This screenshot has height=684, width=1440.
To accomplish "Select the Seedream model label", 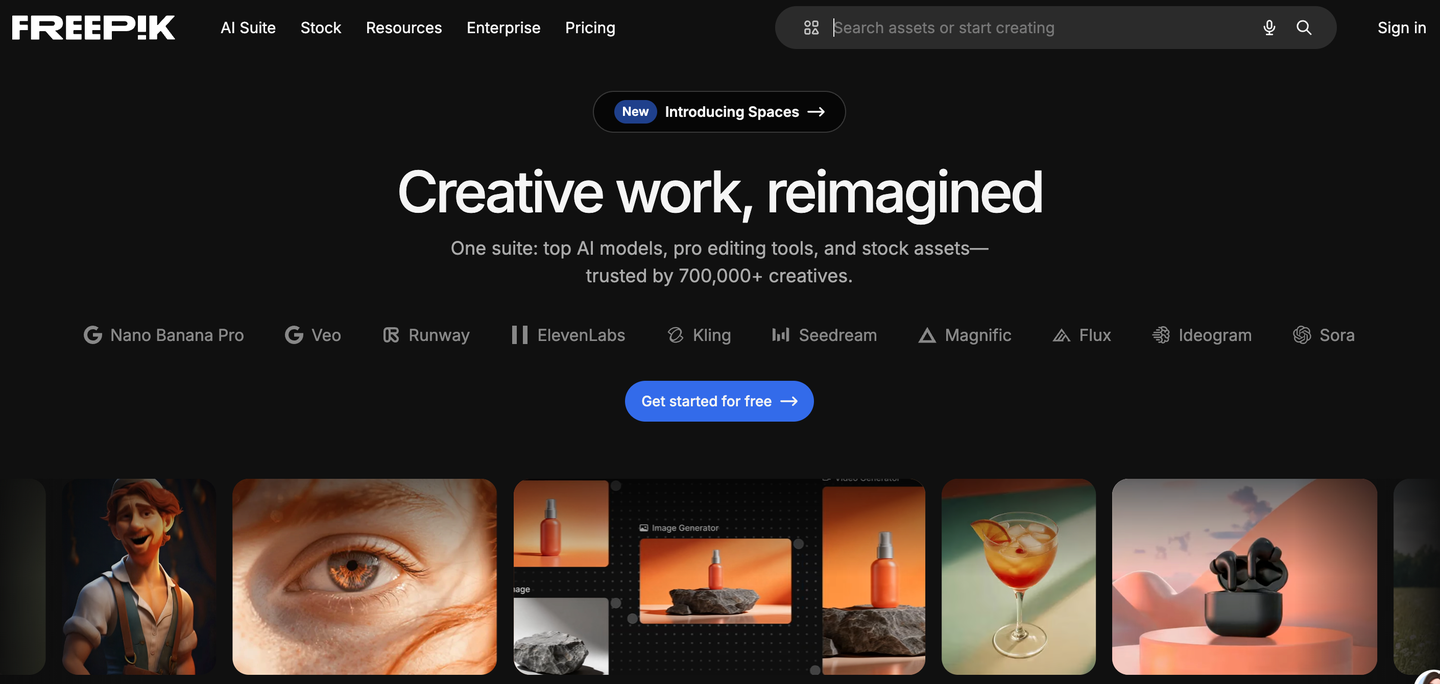I will click(838, 335).
